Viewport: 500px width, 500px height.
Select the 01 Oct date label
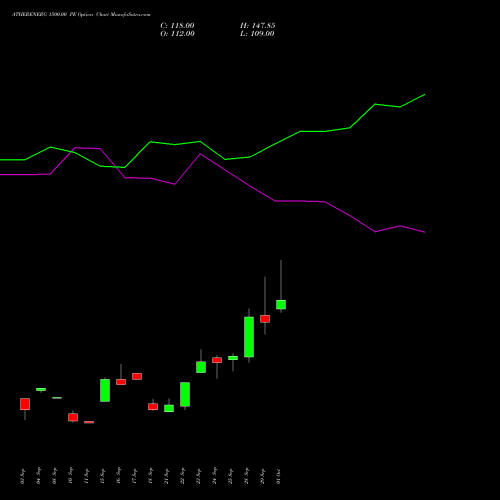(278, 476)
